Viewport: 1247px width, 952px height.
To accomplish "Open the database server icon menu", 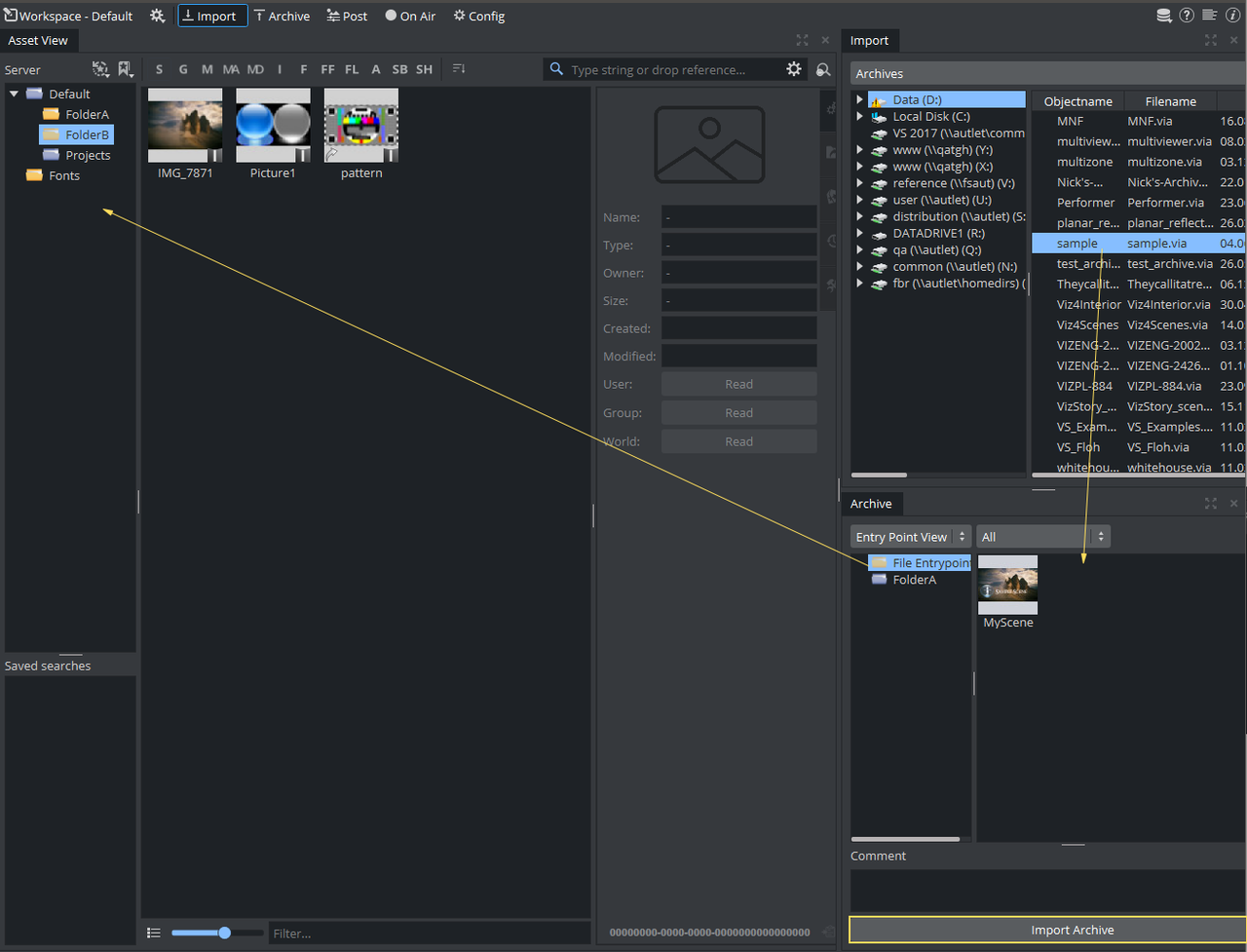I will point(1164,16).
